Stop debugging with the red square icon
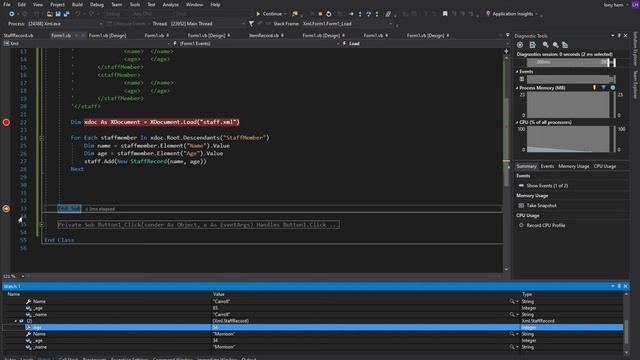Image resolution: width=640 pixels, height=360 pixels. pos(320,14)
